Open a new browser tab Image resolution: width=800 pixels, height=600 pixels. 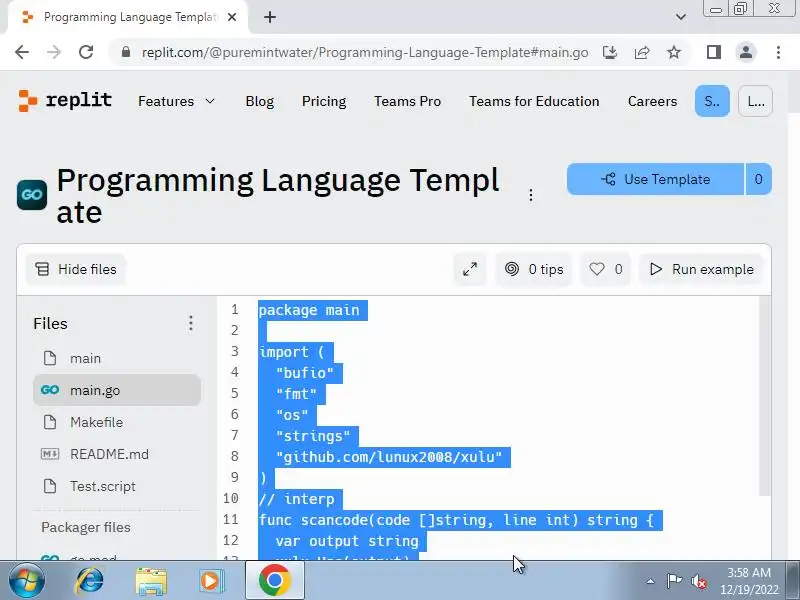click(270, 17)
